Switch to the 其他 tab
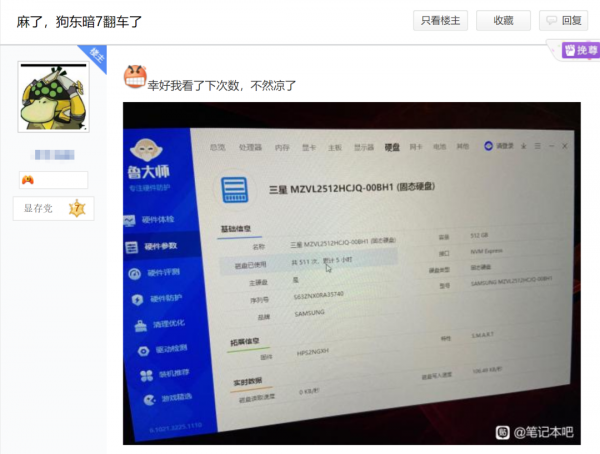Screen dimensions: 600x454 [462, 146]
